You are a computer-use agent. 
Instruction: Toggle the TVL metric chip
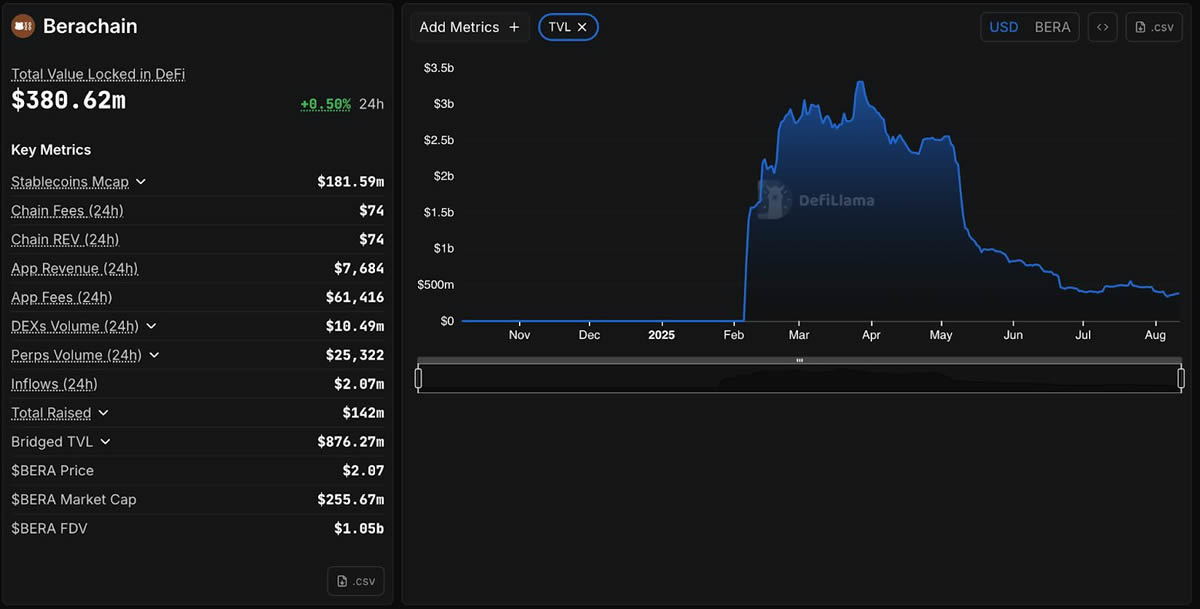click(559, 27)
